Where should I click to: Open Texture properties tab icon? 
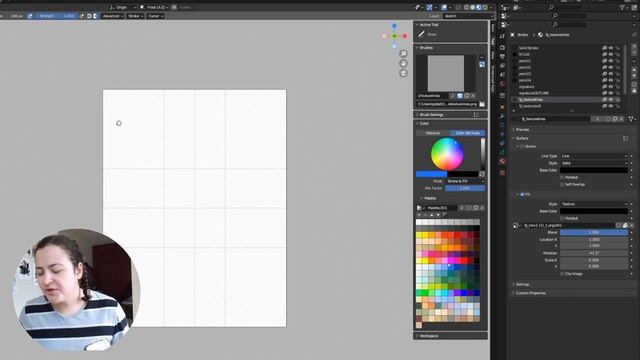(502, 173)
